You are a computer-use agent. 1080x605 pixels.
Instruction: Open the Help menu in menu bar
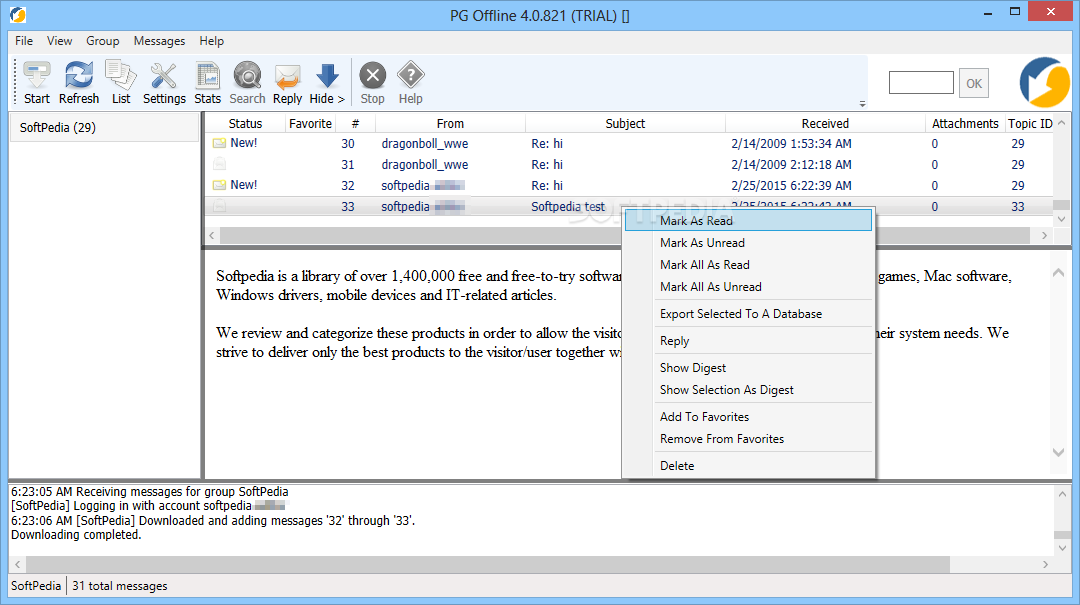(211, 41)
